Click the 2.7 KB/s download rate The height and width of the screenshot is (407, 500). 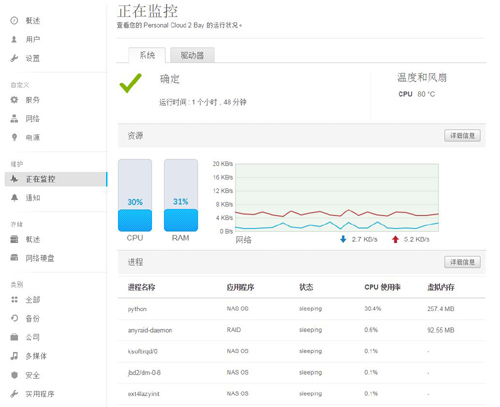click(364, 239)
